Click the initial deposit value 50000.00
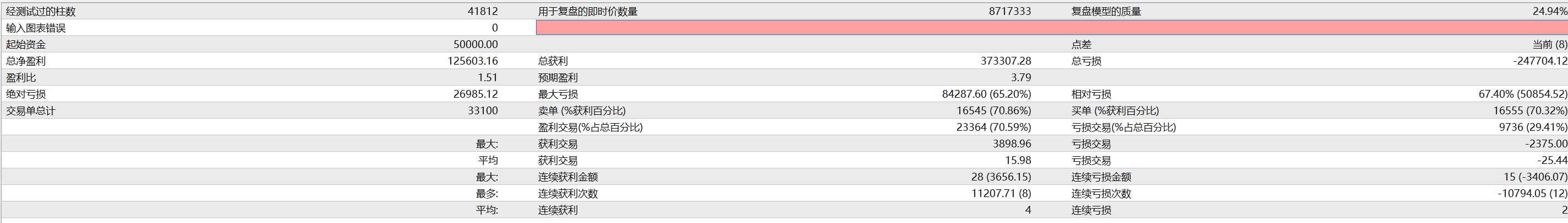The width and height of the screenshot is (1568, 223). 475,45
